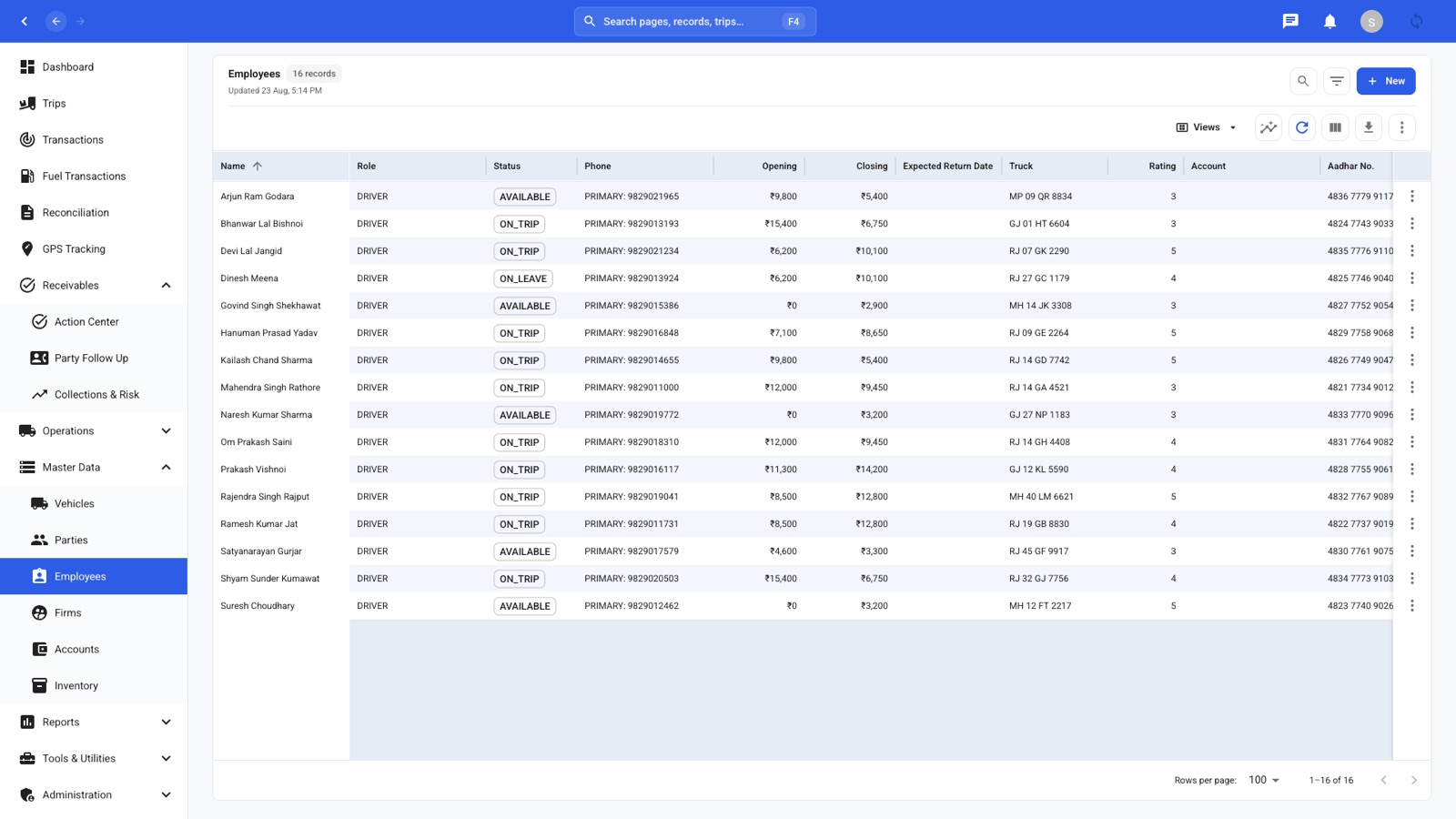
Task: Click the forward navigation arrow
Action: pyautogui.click(x=80, y=21)
